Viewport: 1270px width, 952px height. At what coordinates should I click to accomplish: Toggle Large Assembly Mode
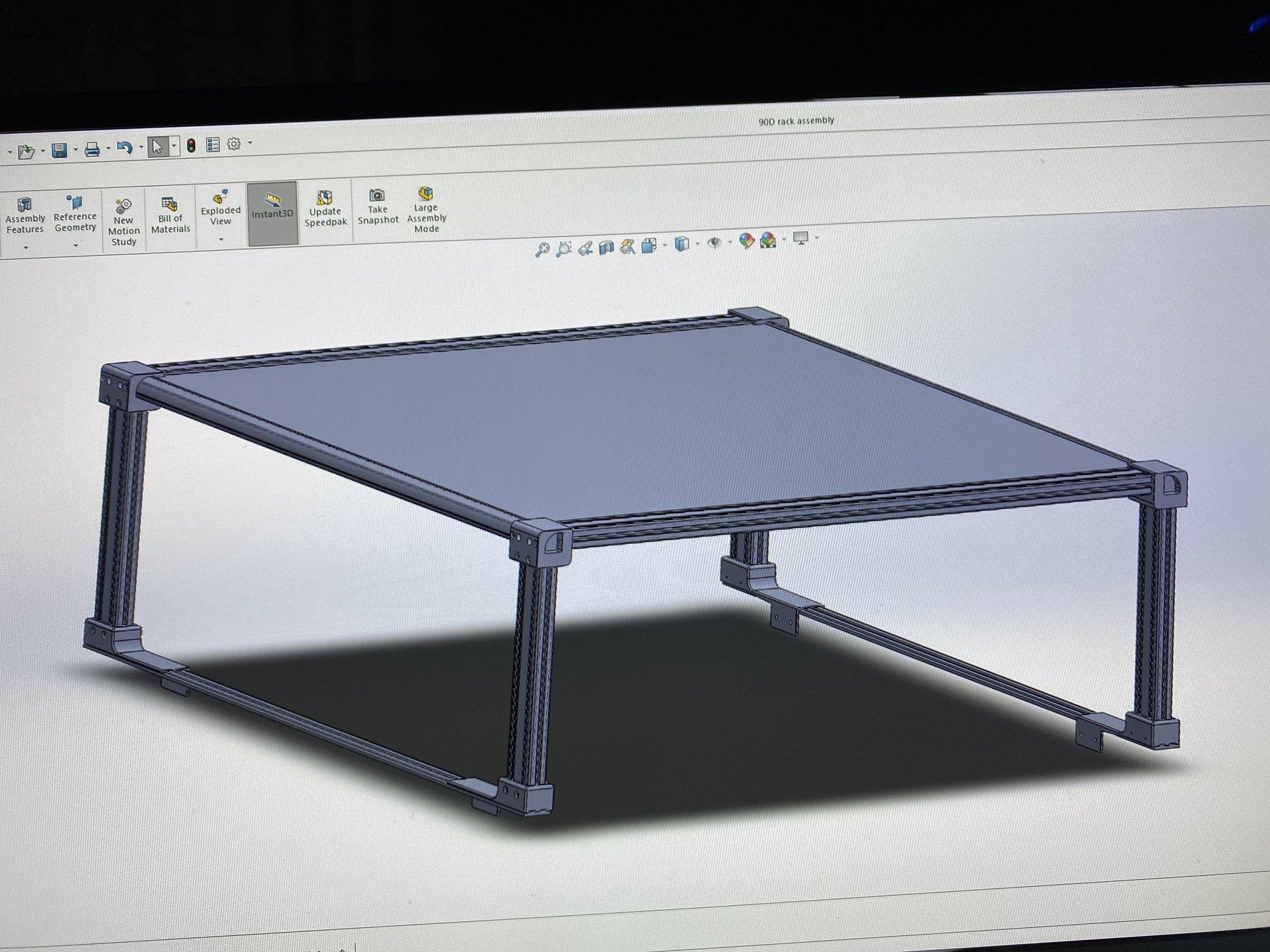(x=426, y=210)
